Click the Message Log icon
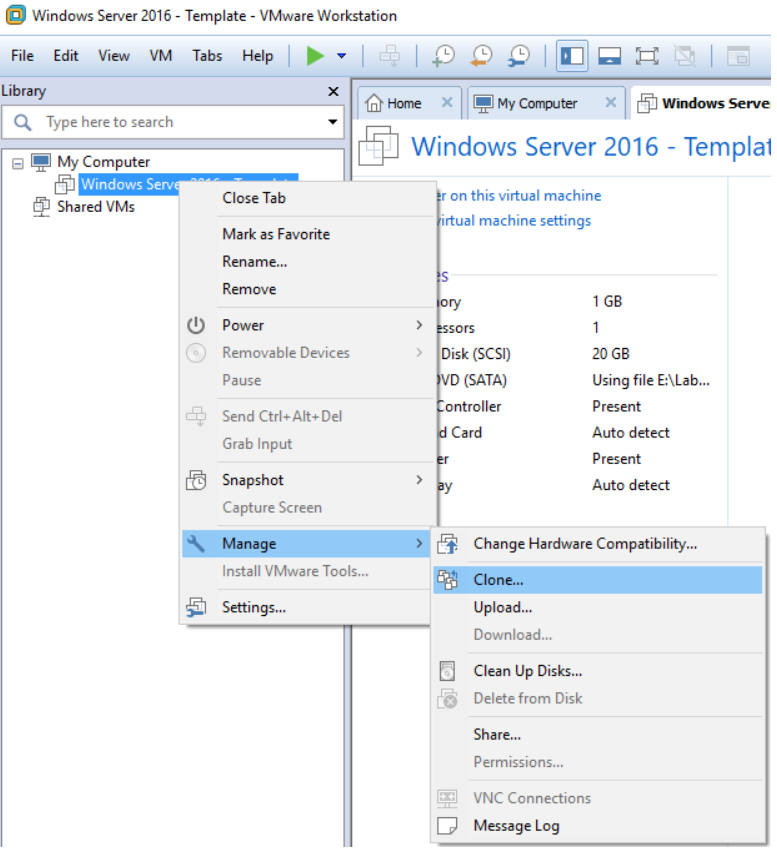 click(x=447, y=825)
